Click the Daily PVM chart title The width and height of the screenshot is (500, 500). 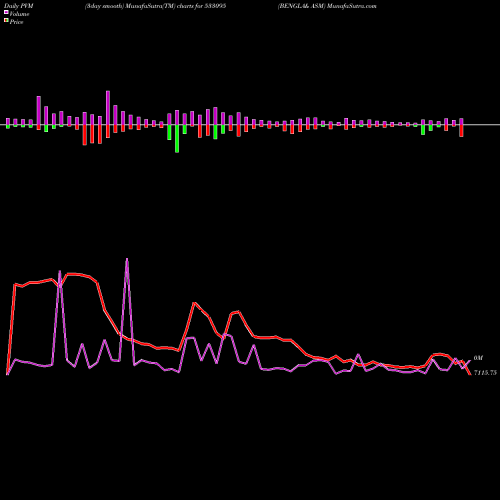19,6
